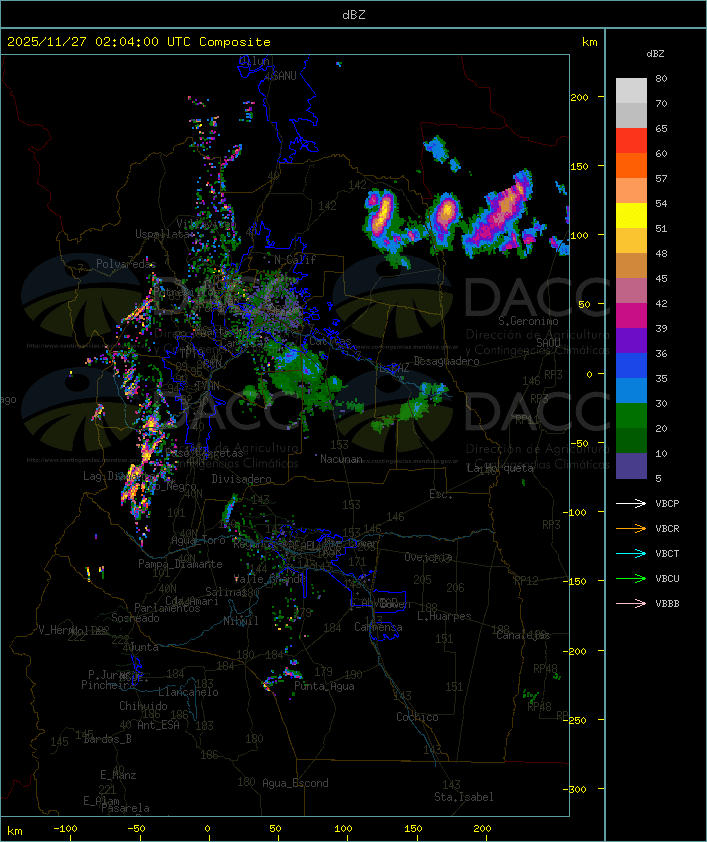Click the -250 tick on right axis
Screen dimensions: 707x842
(577, 720)
